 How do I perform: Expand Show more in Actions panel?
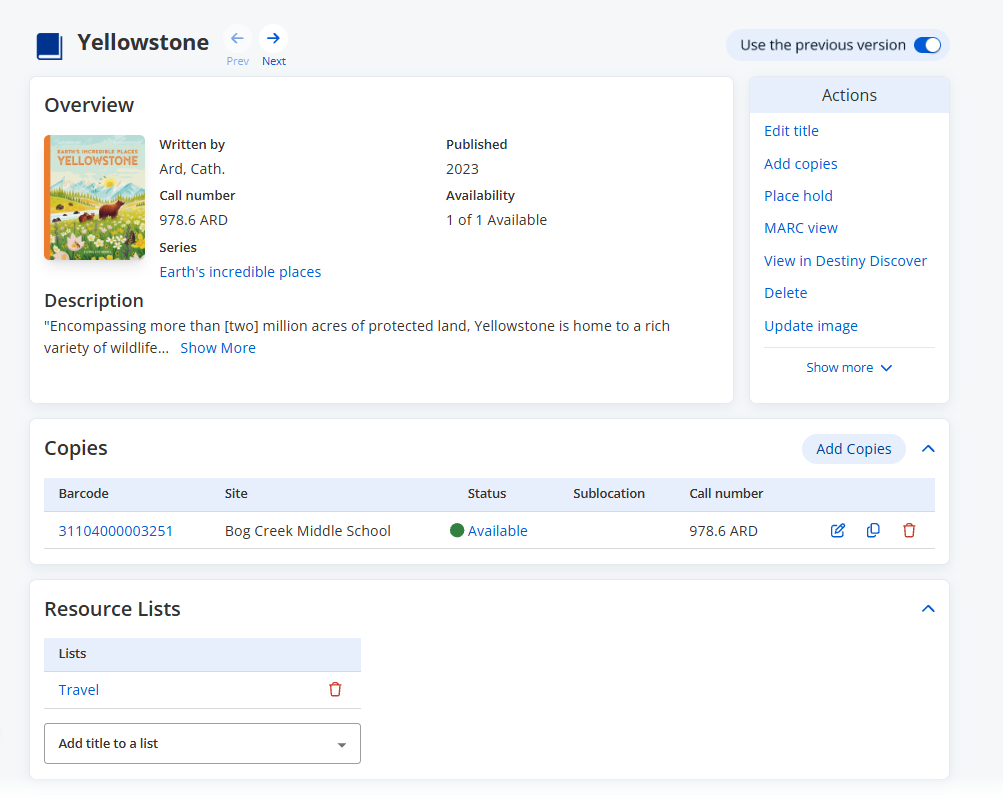coord(849,368)
